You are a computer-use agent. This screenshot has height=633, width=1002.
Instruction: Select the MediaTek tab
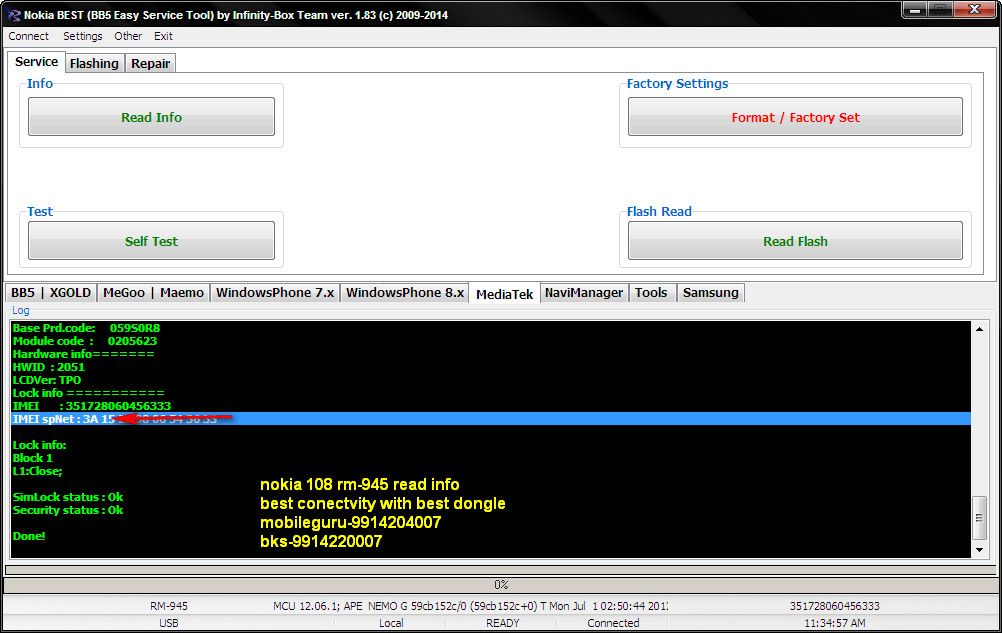[x=504, y=294]
